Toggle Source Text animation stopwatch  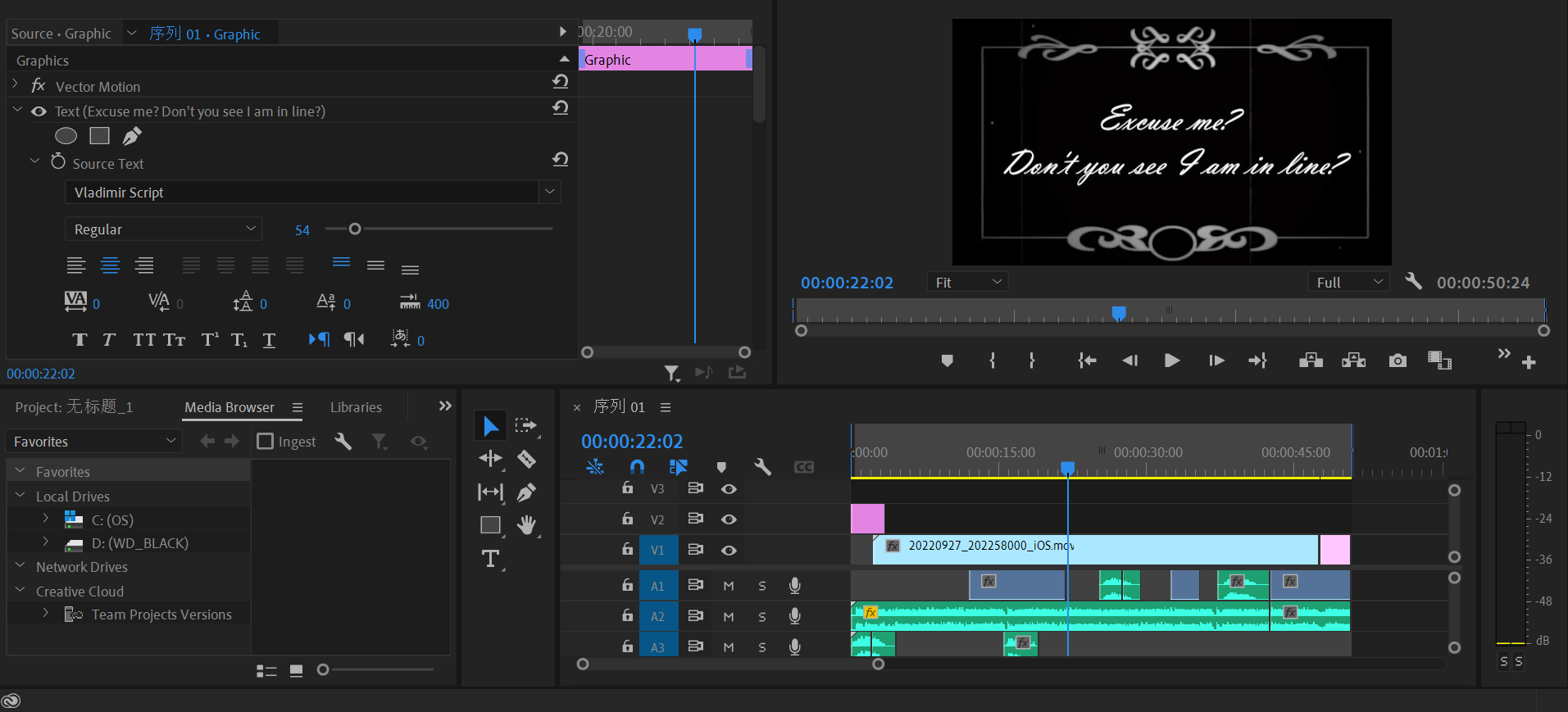click(57, 161)
